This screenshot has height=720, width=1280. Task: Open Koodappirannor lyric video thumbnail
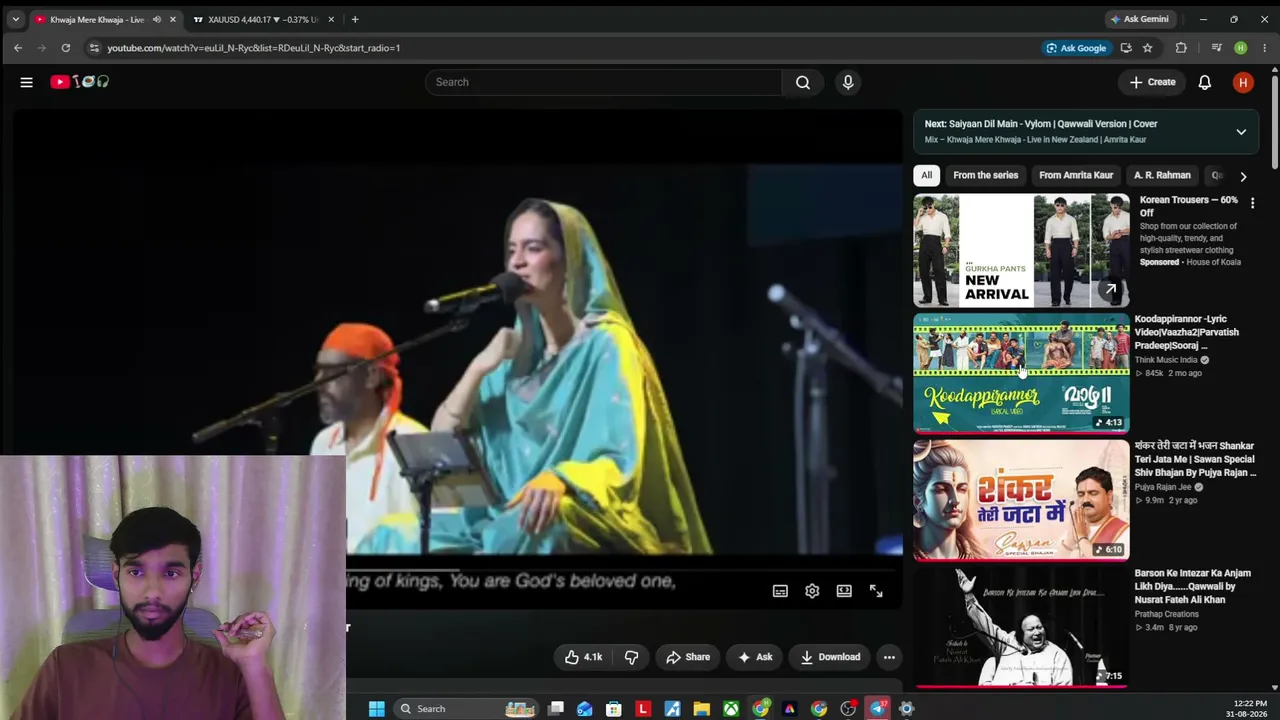coord(1021,373)
